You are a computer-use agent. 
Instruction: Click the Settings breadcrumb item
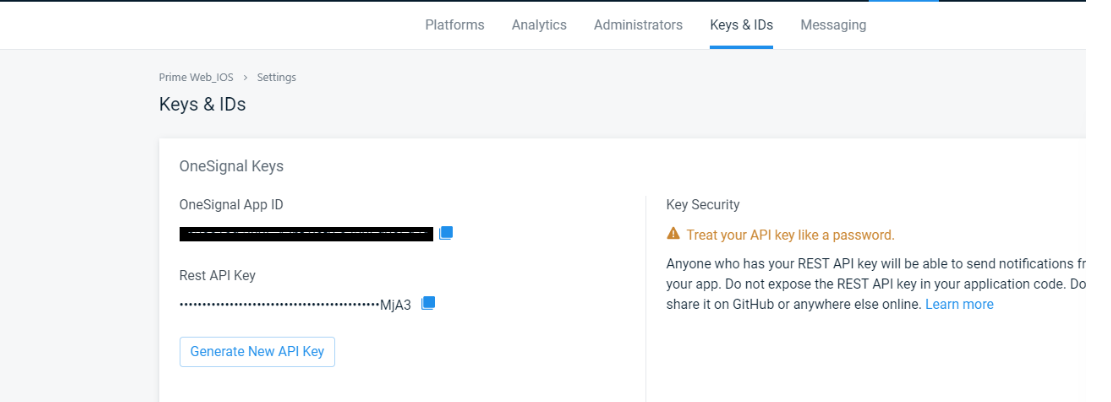click(x=276, y=77)
